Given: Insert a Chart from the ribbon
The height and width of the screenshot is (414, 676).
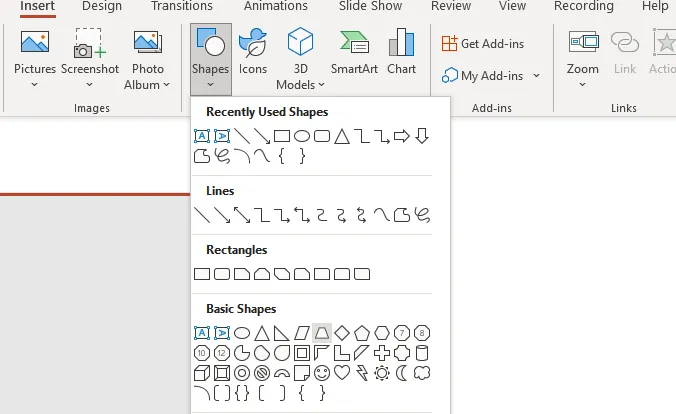Looking at the screenshot, I should tap(401, 53).
